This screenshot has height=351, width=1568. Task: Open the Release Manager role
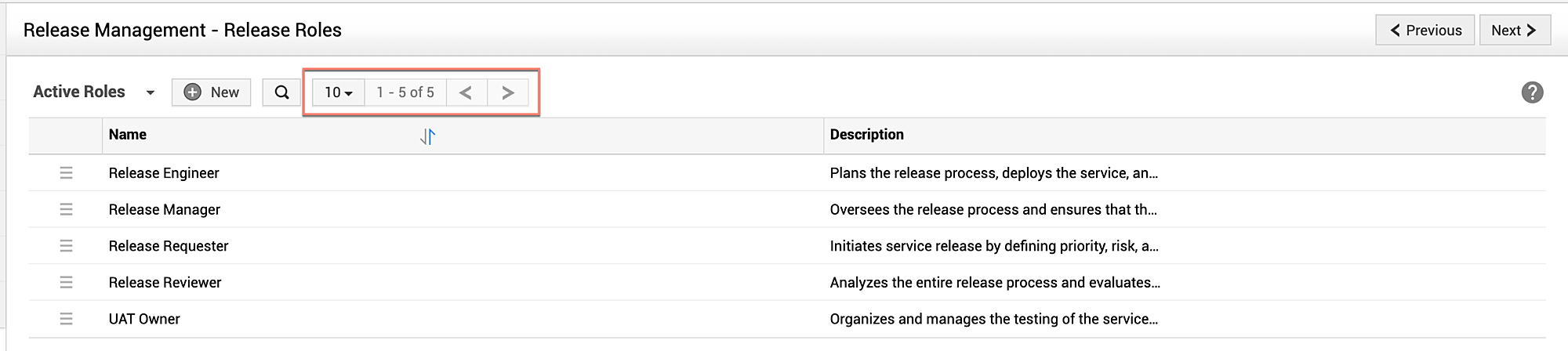click(165, 209)
